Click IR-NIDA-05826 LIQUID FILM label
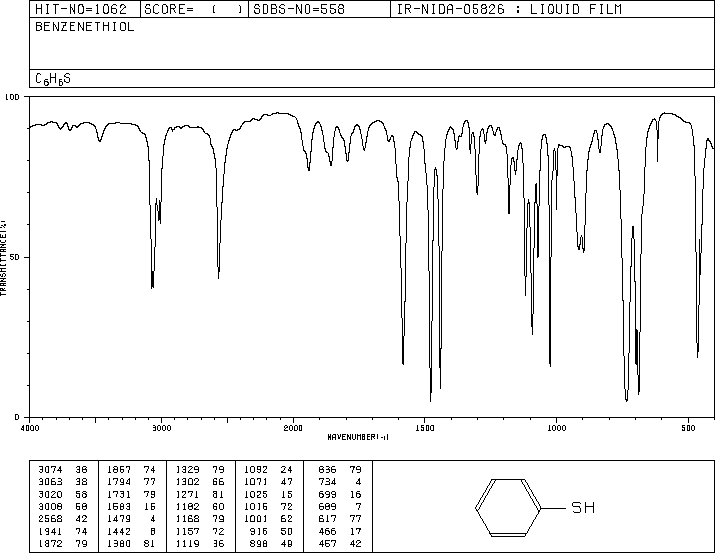 (x=509, y=10)
